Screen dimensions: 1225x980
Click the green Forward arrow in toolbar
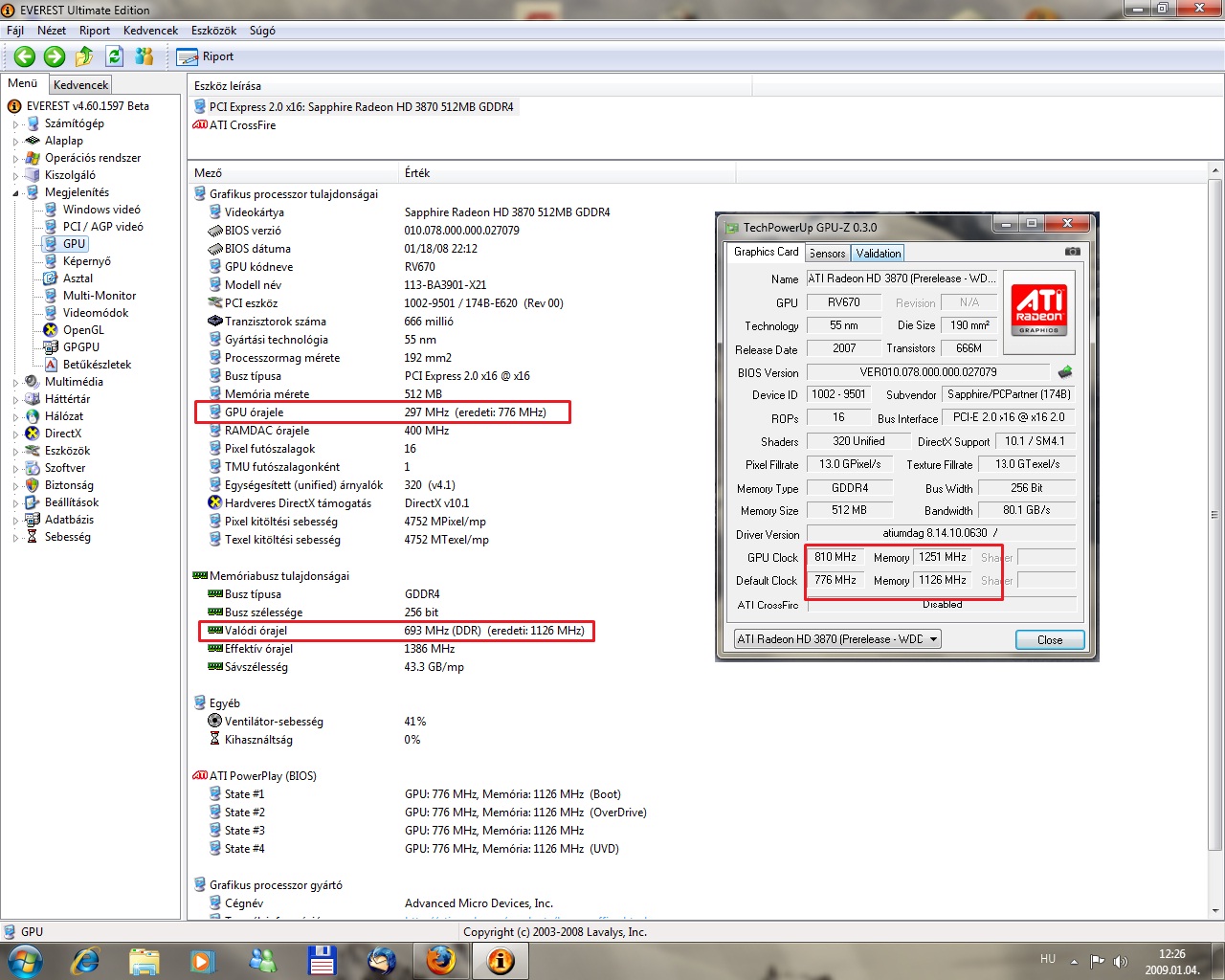pos(55,56)
